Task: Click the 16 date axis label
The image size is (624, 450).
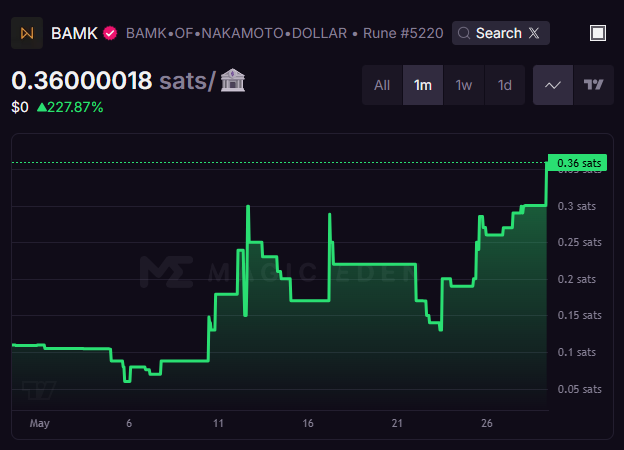Action: (x=308, y=423)
